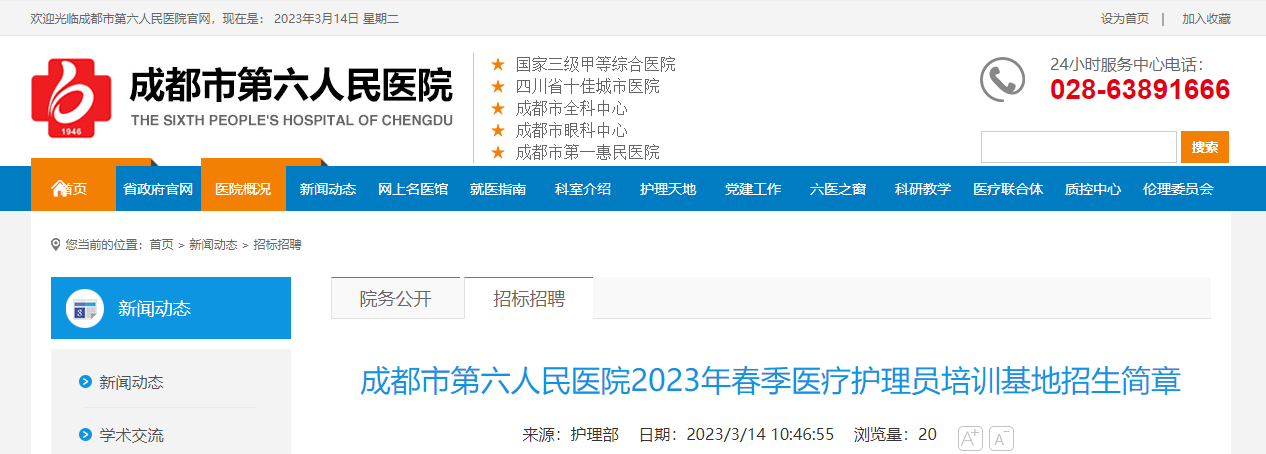Open 新闻动态 in the blue navigation bar
The width and height of the screenshot is (1266, 454).
tap(328, 189)
